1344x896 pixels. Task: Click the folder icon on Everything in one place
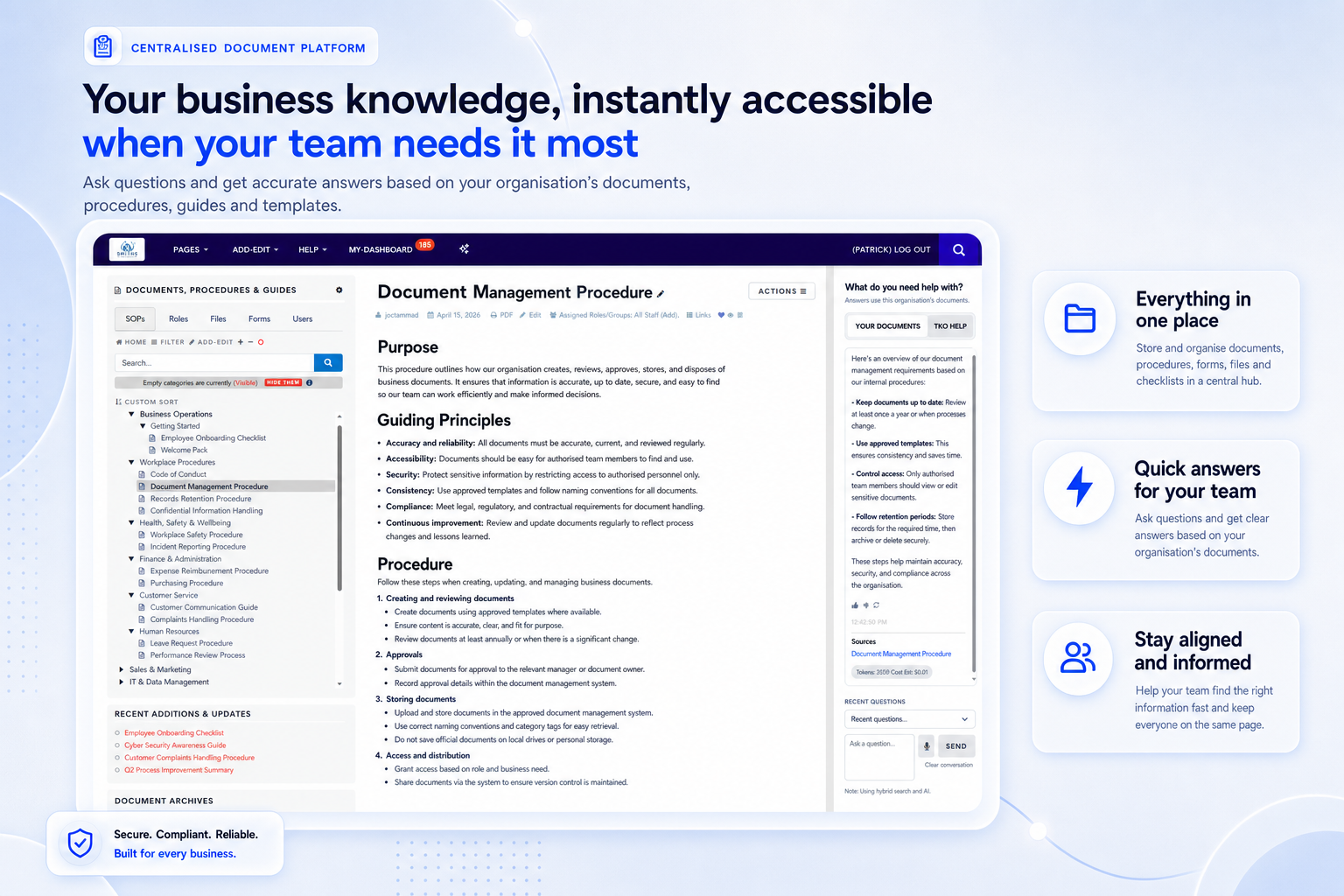[1080, 318]
